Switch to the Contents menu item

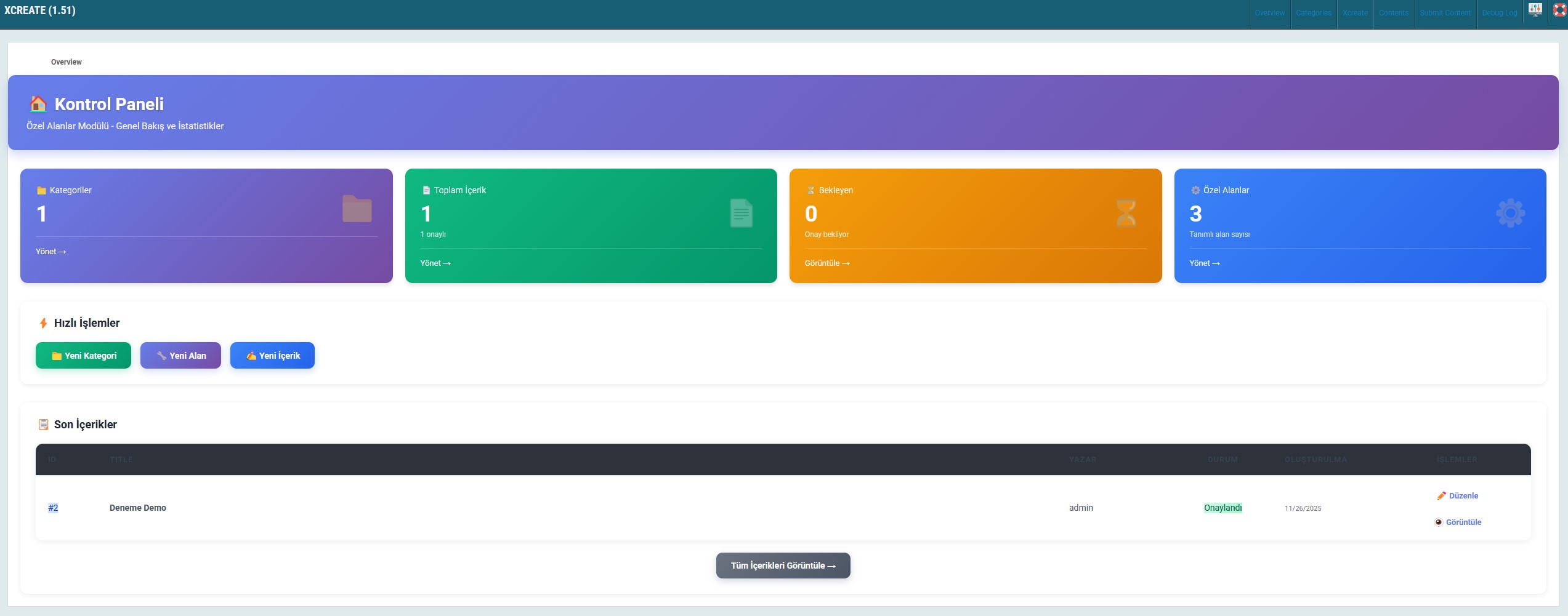click(1393, 13)
